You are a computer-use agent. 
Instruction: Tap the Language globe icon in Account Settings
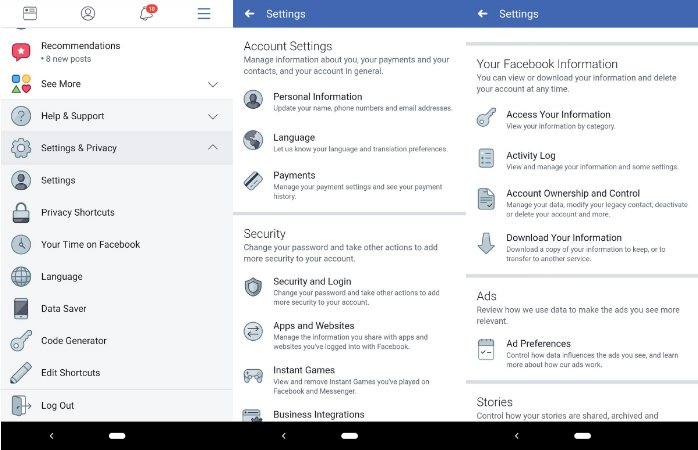coord(253,140)
